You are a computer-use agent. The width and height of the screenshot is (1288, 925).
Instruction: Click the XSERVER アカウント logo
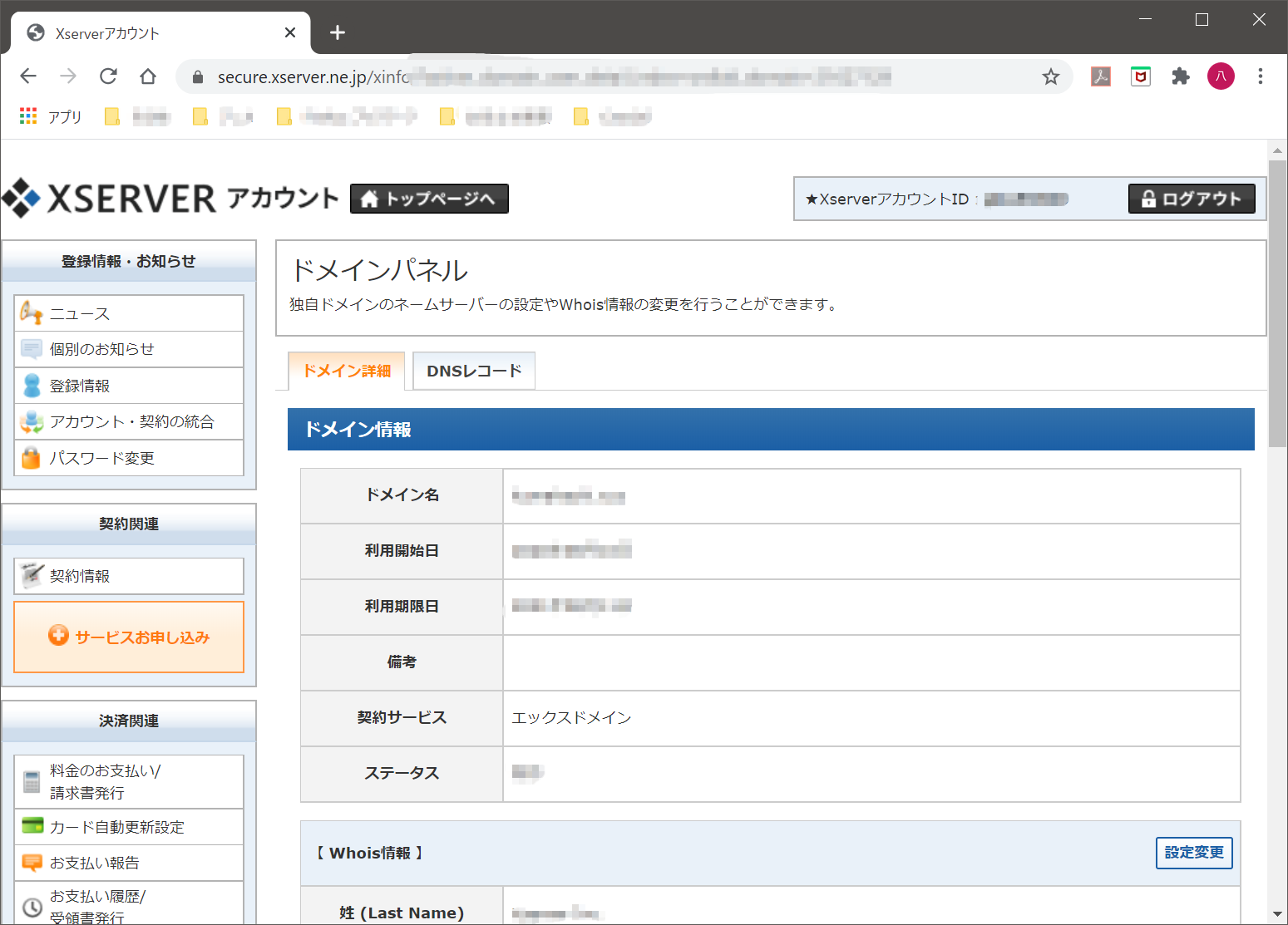(170, 199)
